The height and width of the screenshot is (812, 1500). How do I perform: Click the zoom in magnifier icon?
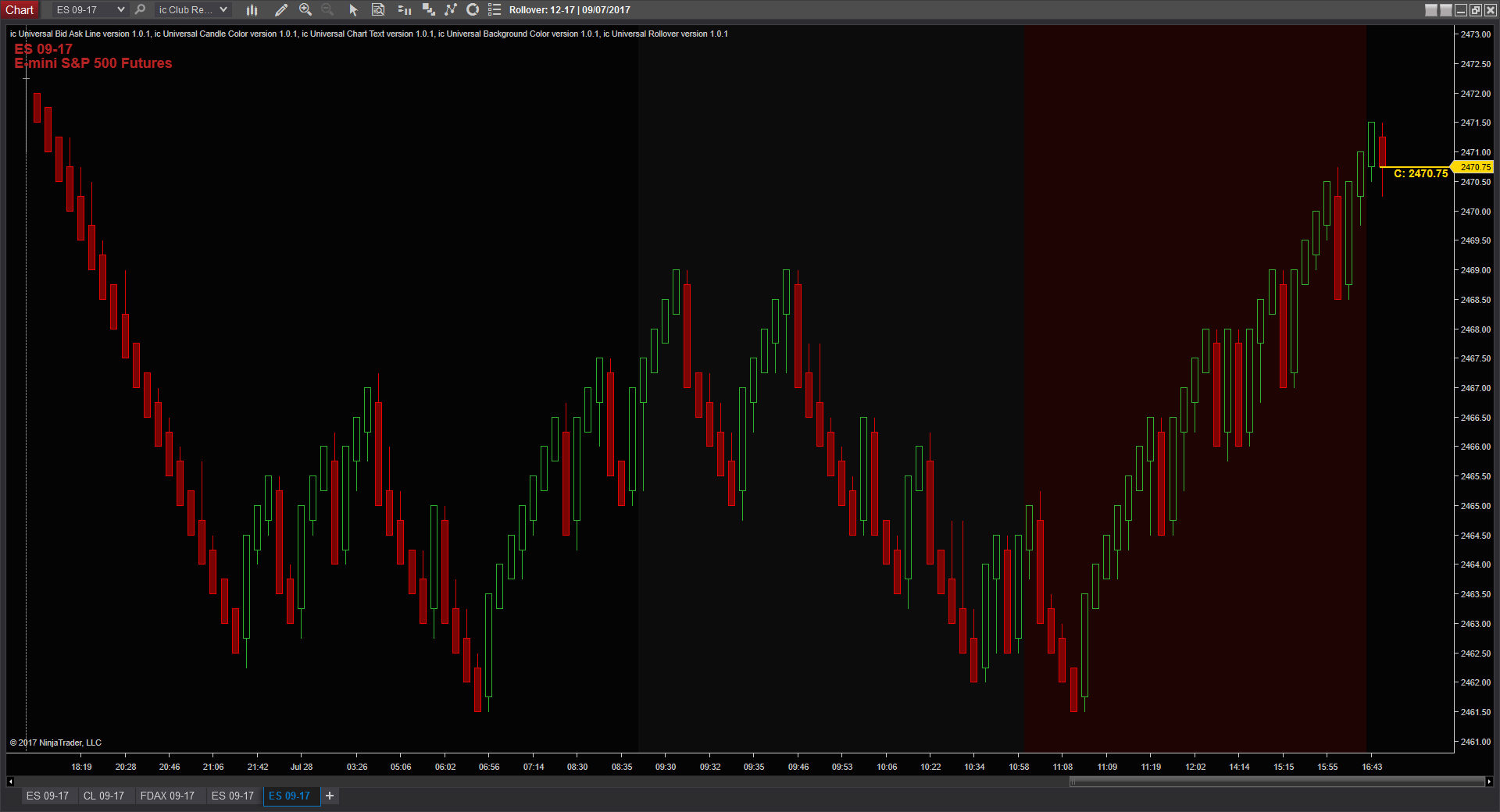pyautogui.click(x=305, y=10)
